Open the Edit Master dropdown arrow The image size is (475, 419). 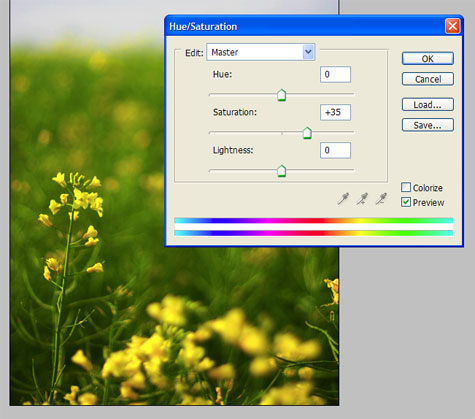[x=308, y=52]
